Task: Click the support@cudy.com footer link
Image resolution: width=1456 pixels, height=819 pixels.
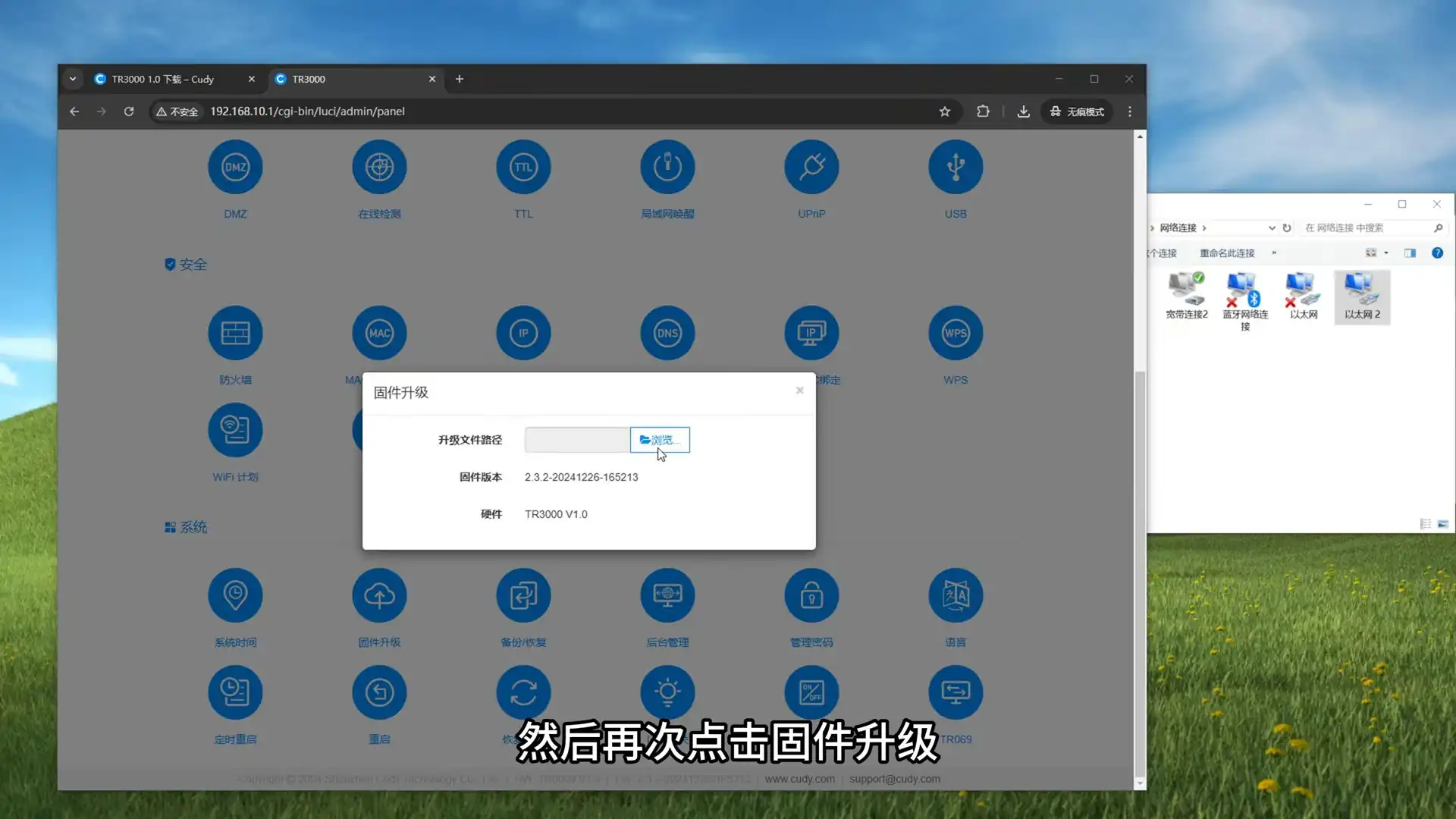Action: point(894,779)
